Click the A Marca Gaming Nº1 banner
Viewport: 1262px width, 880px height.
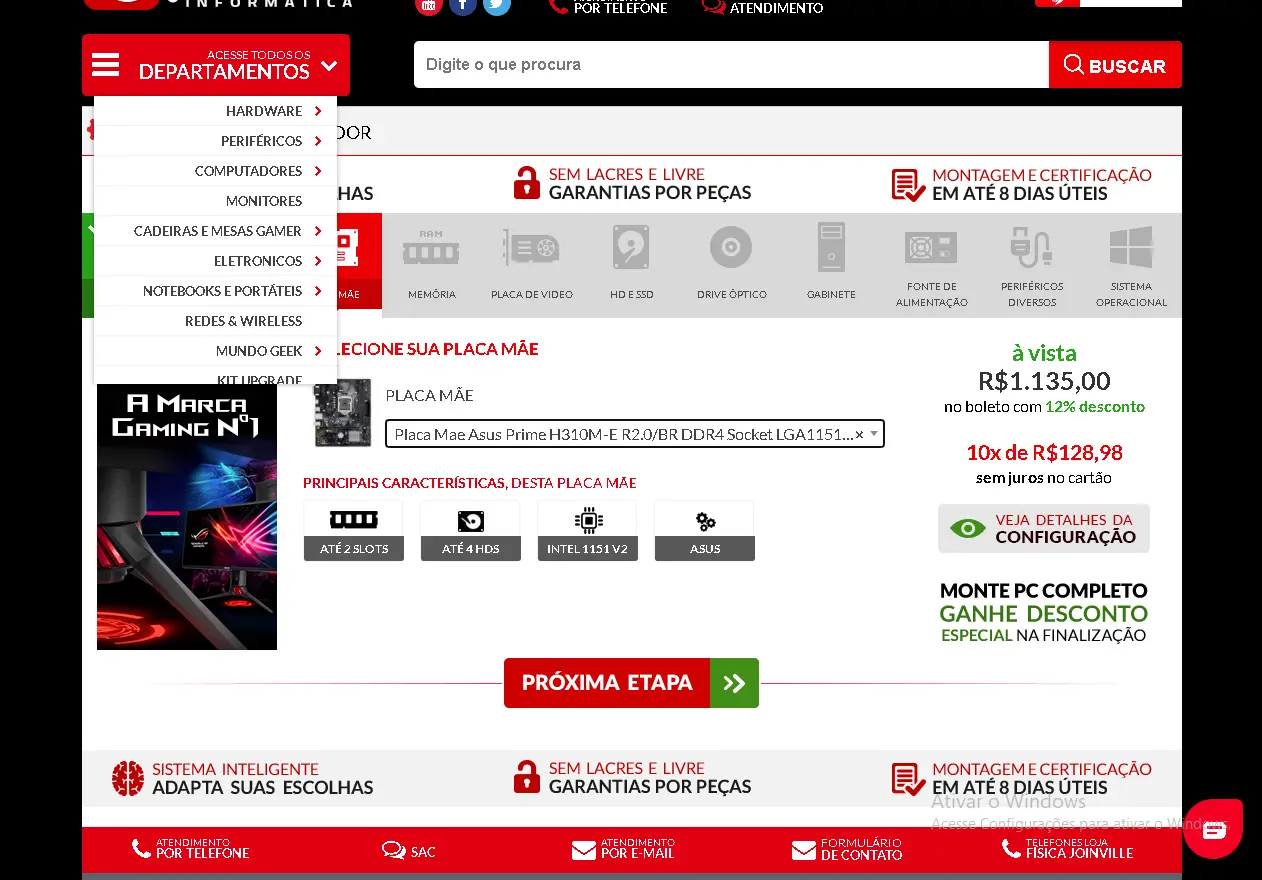click(187, 517)
